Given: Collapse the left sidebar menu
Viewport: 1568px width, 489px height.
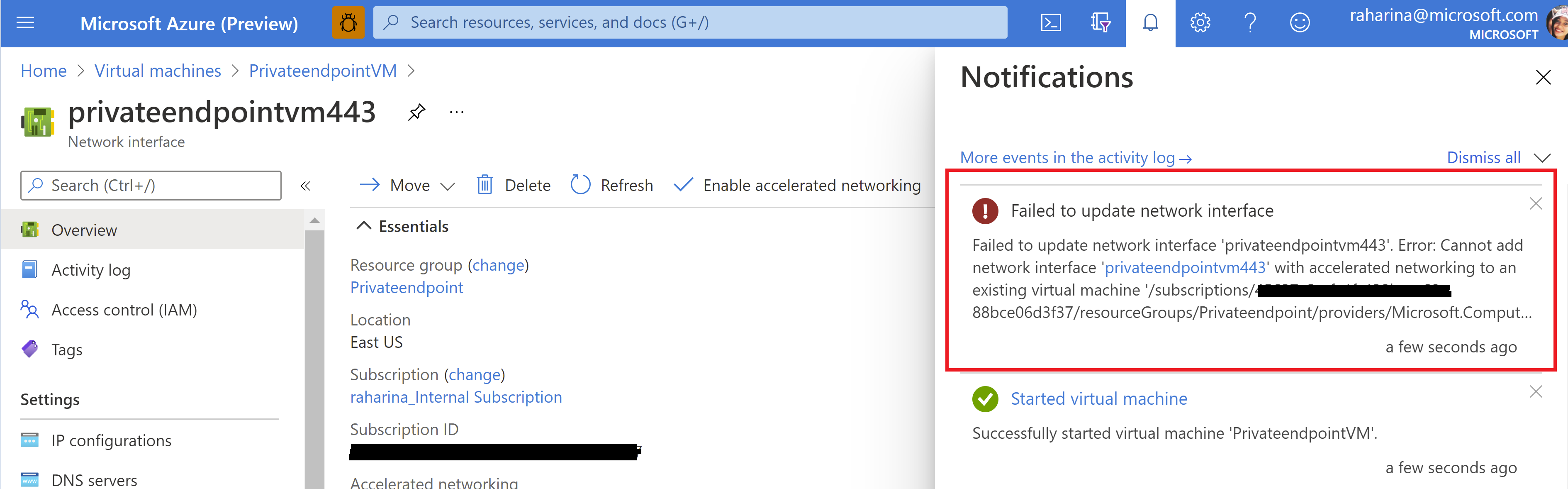Looking at the screenshot, I should point(306,186).
